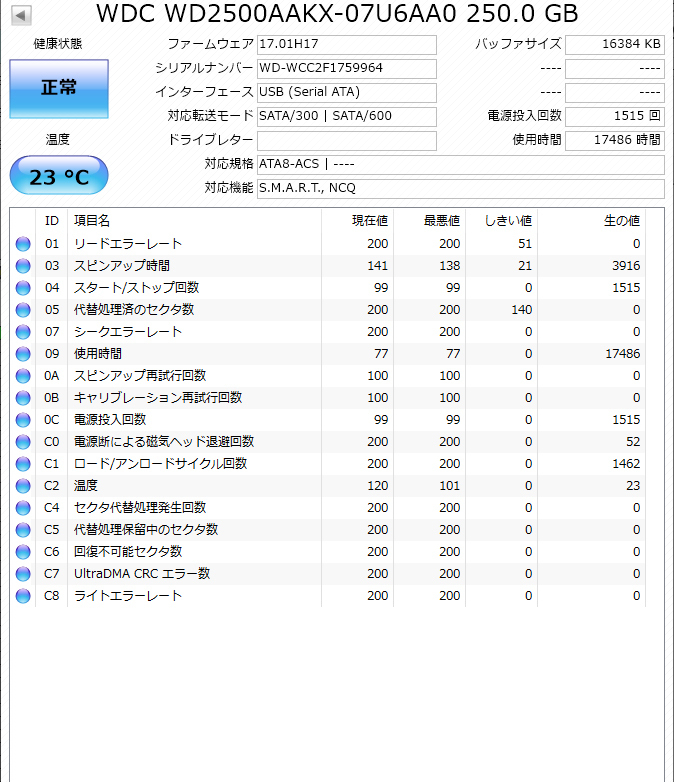Click the status icon for ID 05 row
The height and width of the screenshot is (782, 674).
click(23, 310)
